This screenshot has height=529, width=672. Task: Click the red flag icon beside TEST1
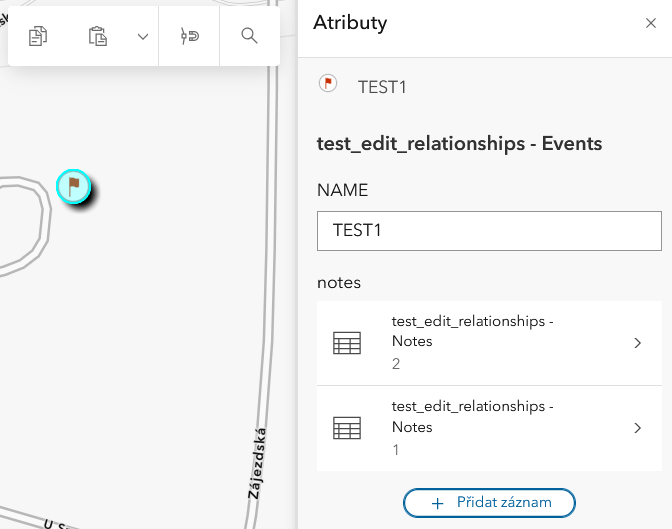click(327, 84)
